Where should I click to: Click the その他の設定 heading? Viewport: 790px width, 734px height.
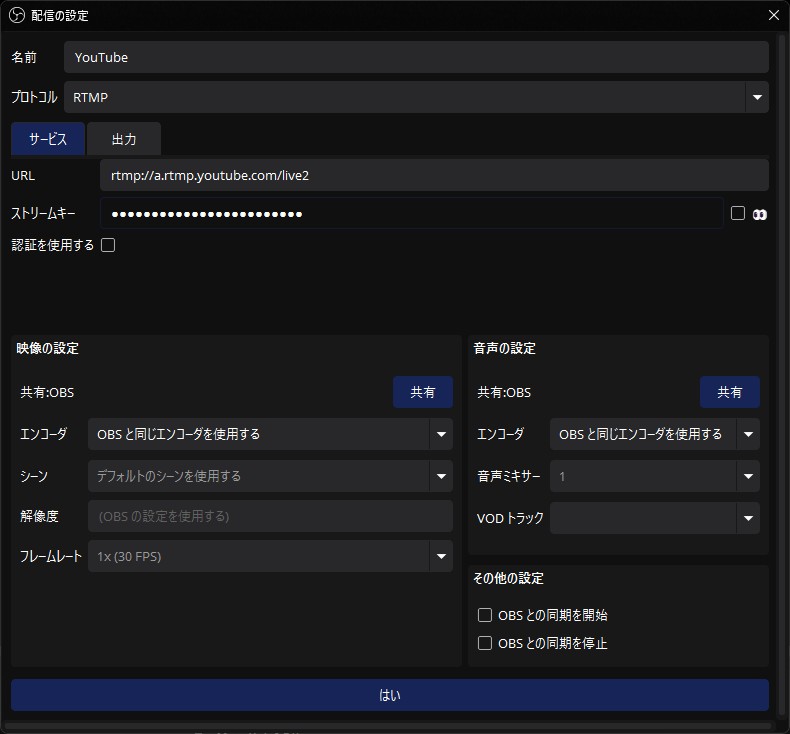pyautogui.click(x=508, y=578)
